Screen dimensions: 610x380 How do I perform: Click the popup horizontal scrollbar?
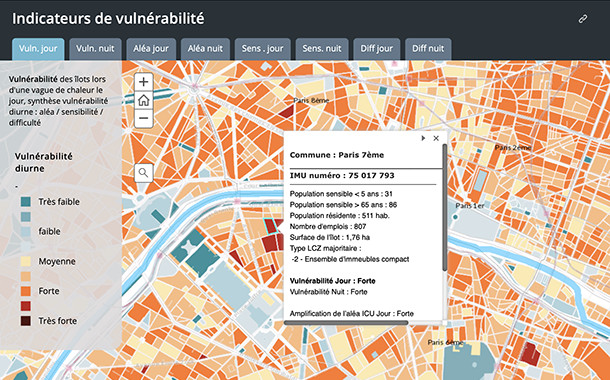pos(346,323)
